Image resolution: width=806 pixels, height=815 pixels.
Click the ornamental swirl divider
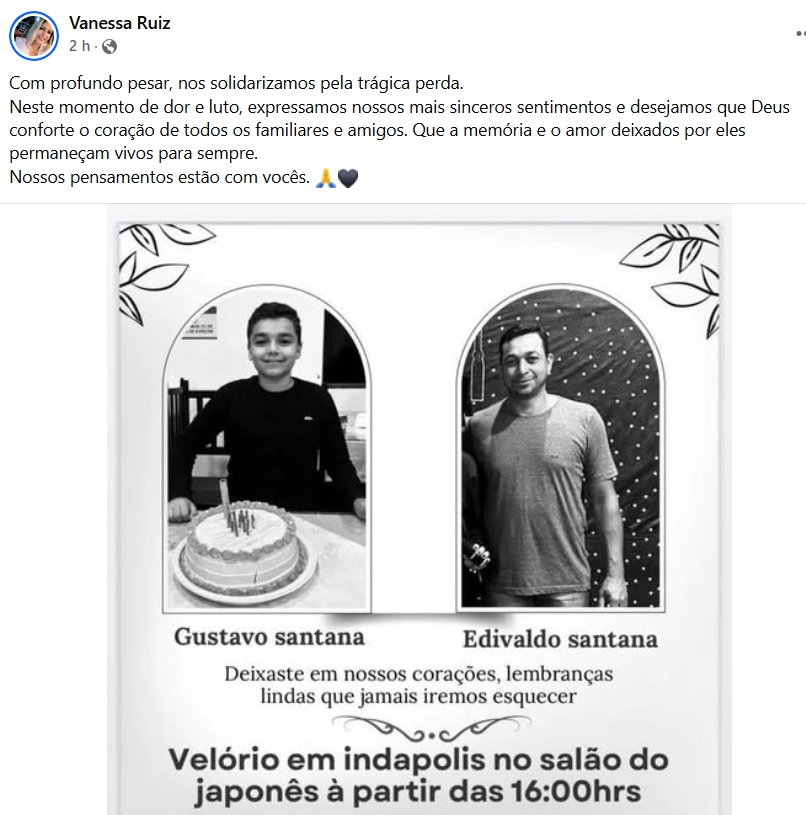[x=431, y=728]
